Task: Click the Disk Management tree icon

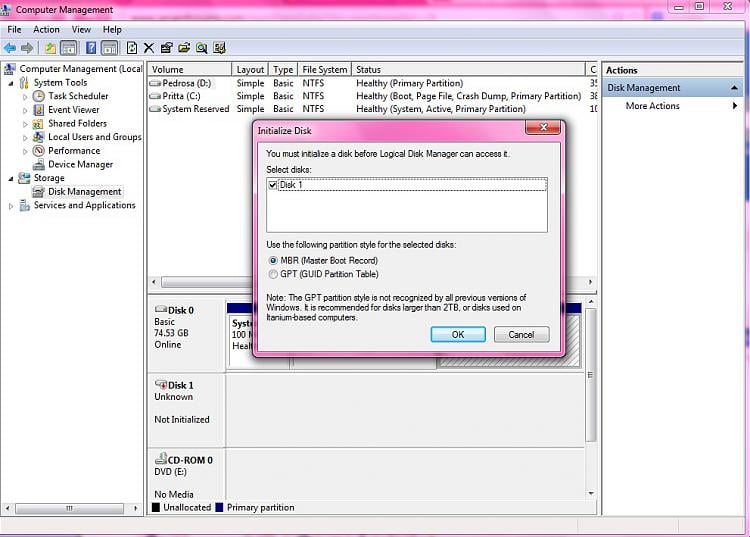Action: click(38, 192)
